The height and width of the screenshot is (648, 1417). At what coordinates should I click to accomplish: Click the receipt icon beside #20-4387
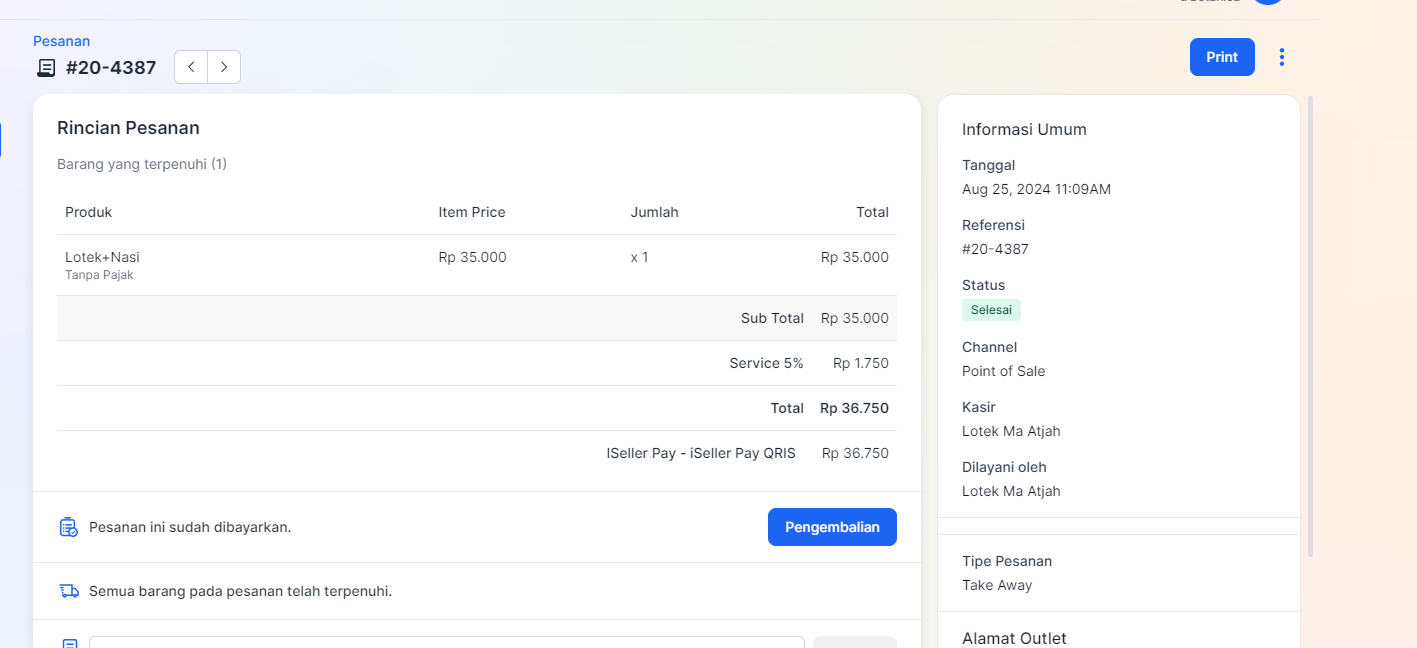[x=46, y=68]
